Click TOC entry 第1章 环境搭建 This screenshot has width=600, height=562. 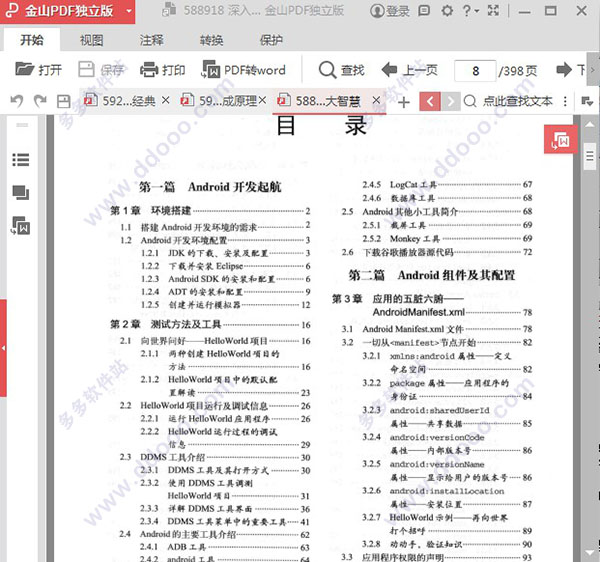pos(210,210)
